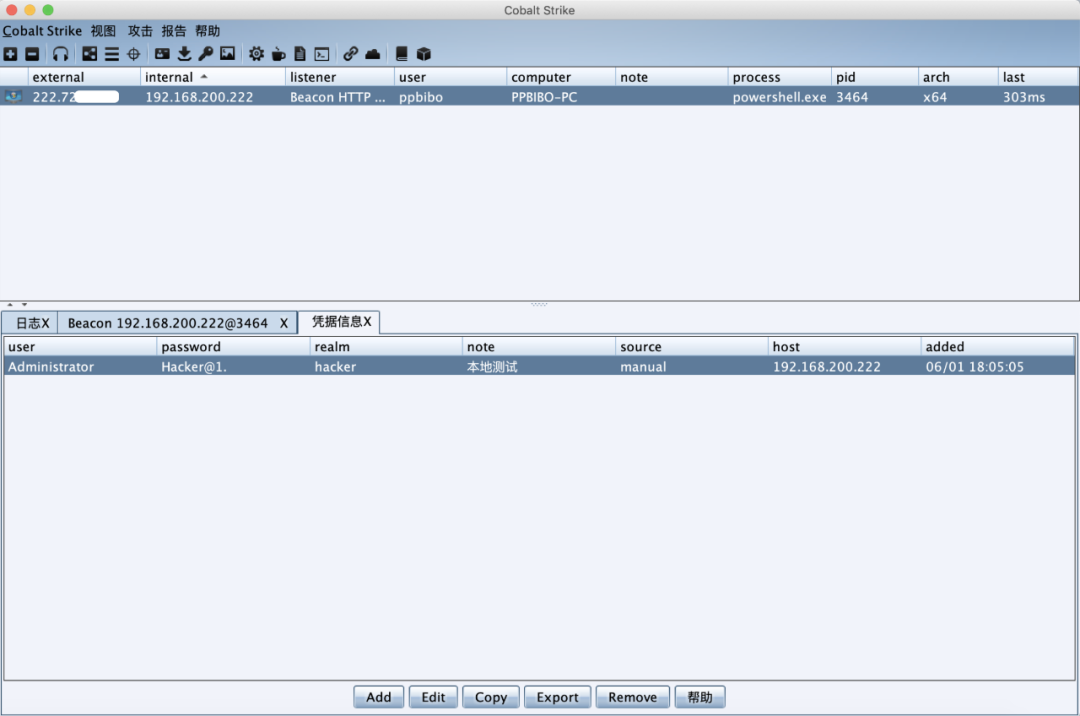
Task: Click the split pane divider handle
Action: coord(539,304)
